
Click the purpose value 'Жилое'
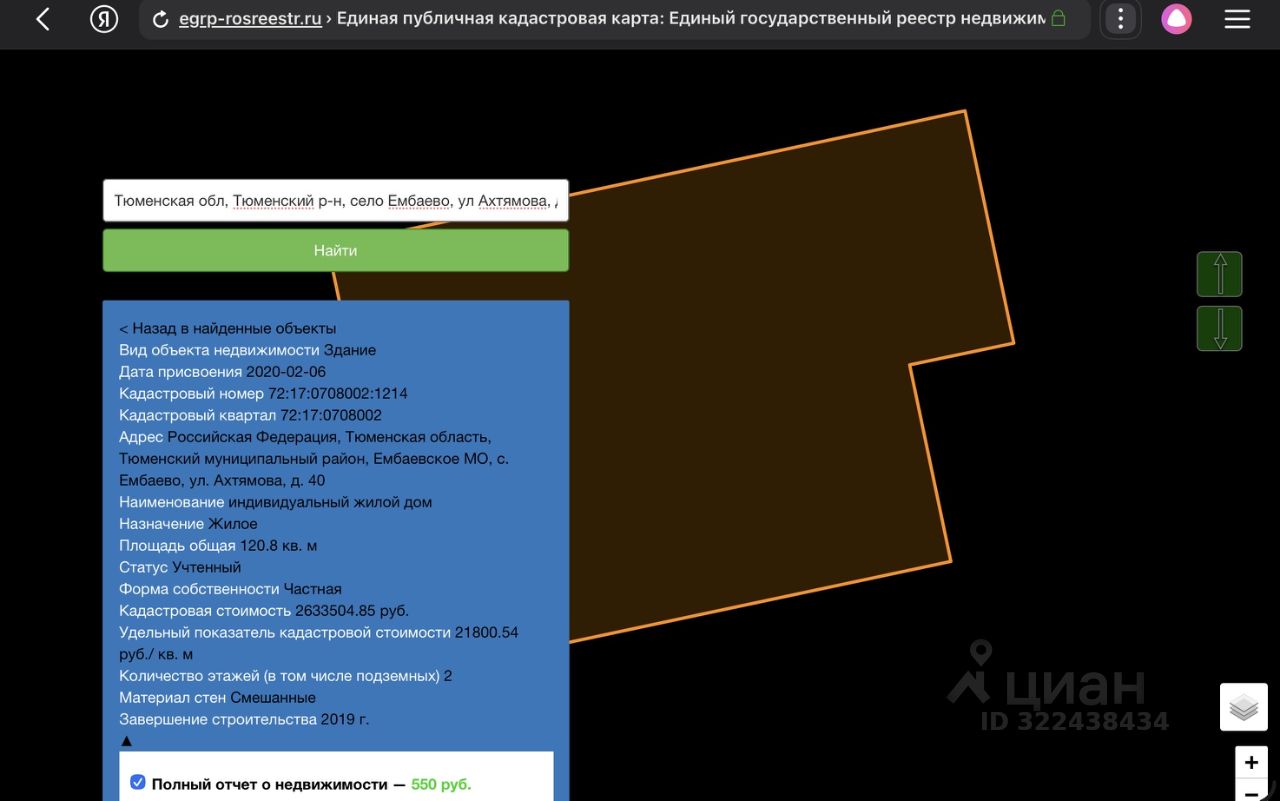[233, 524]
